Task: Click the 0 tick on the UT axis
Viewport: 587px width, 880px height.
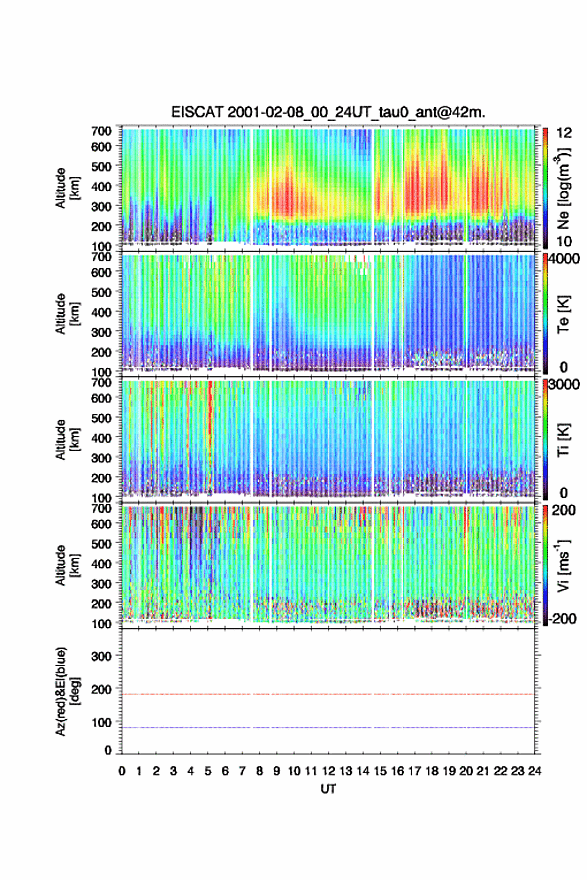Action: (x=122, y=771)
